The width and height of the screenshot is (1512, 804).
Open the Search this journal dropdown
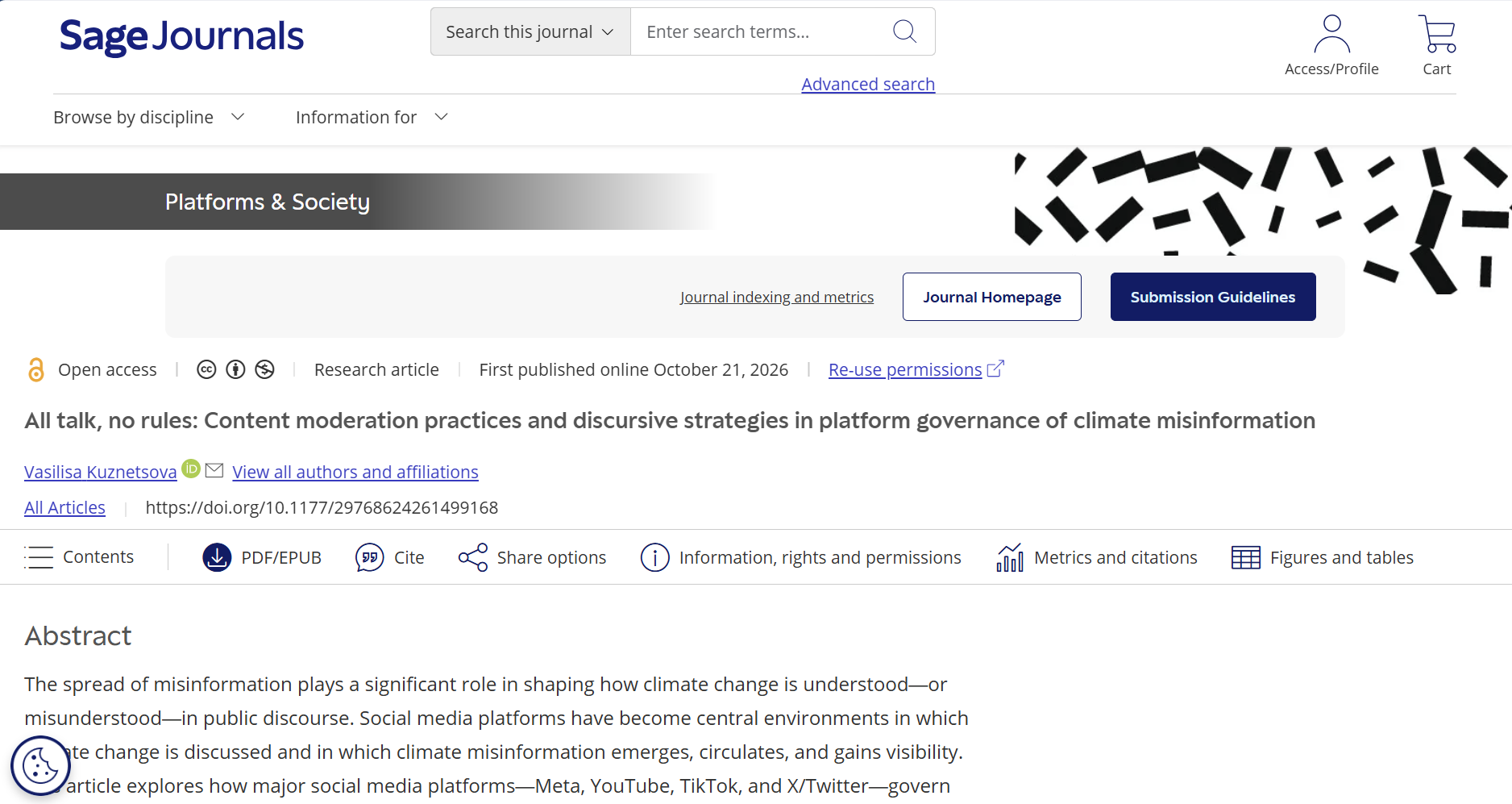pos(530,31)
